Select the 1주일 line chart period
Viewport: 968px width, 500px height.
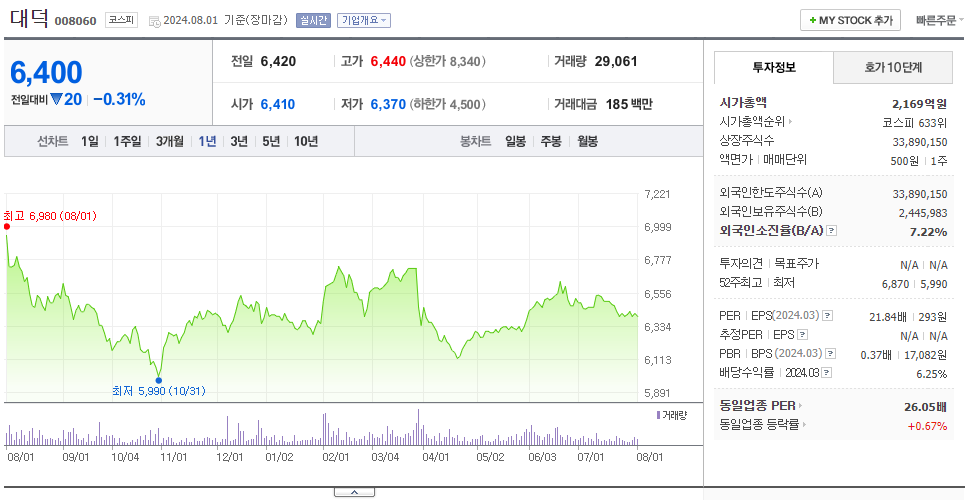click(127, 141)
